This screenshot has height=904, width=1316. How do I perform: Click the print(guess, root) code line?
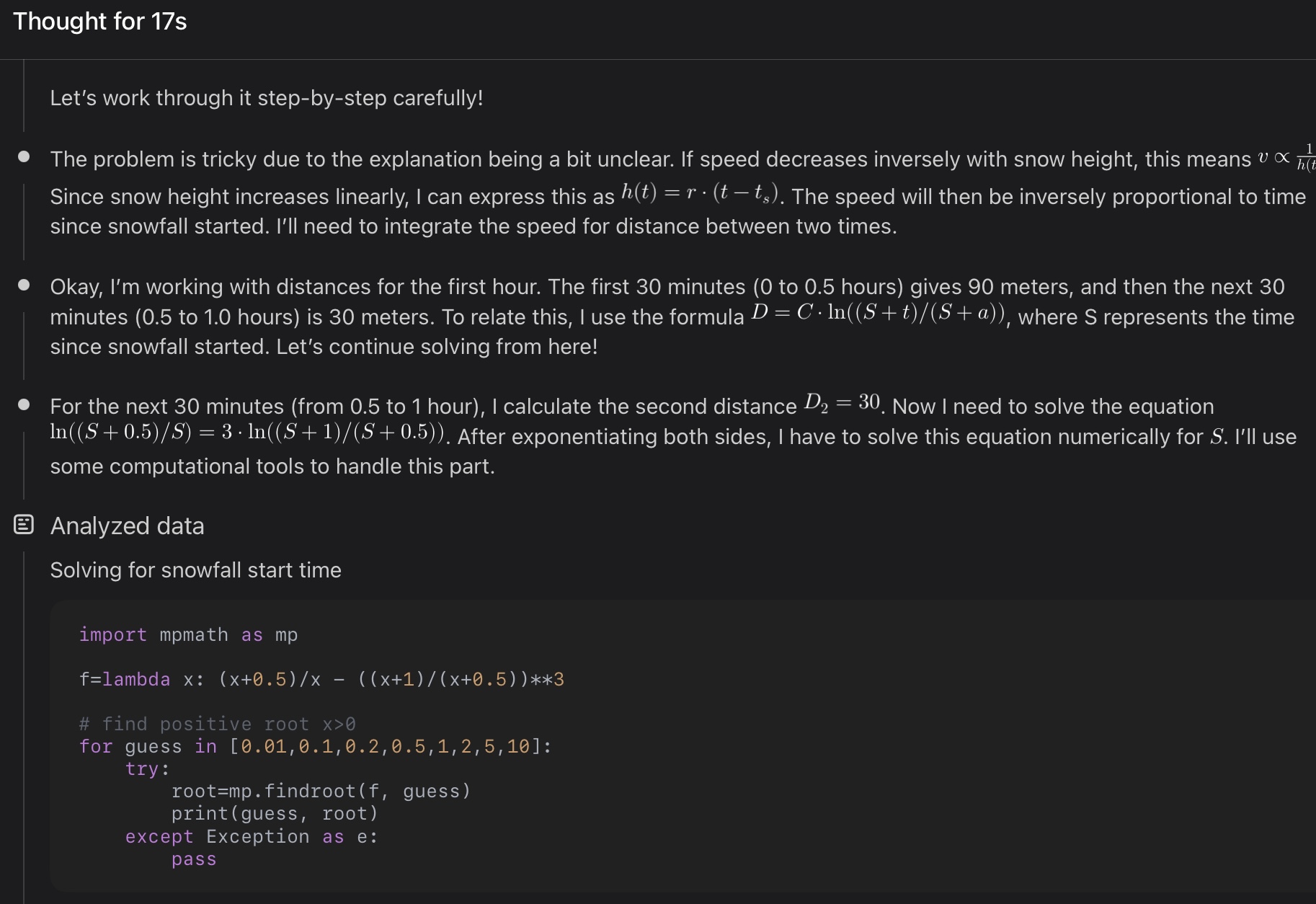coord(275,814)
